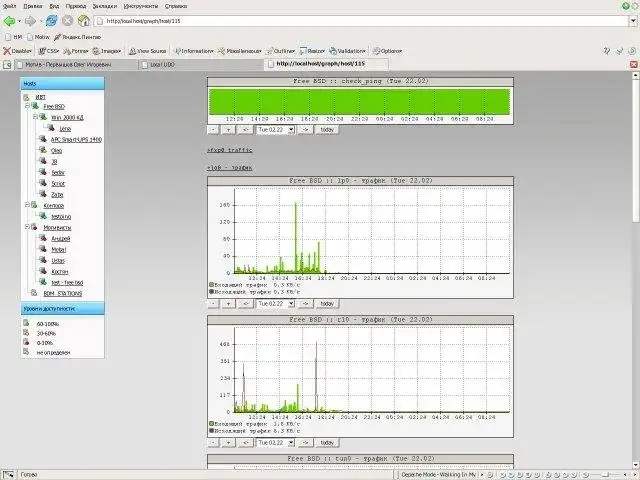Click the 60-100% availability level icon

click(26, 323)
